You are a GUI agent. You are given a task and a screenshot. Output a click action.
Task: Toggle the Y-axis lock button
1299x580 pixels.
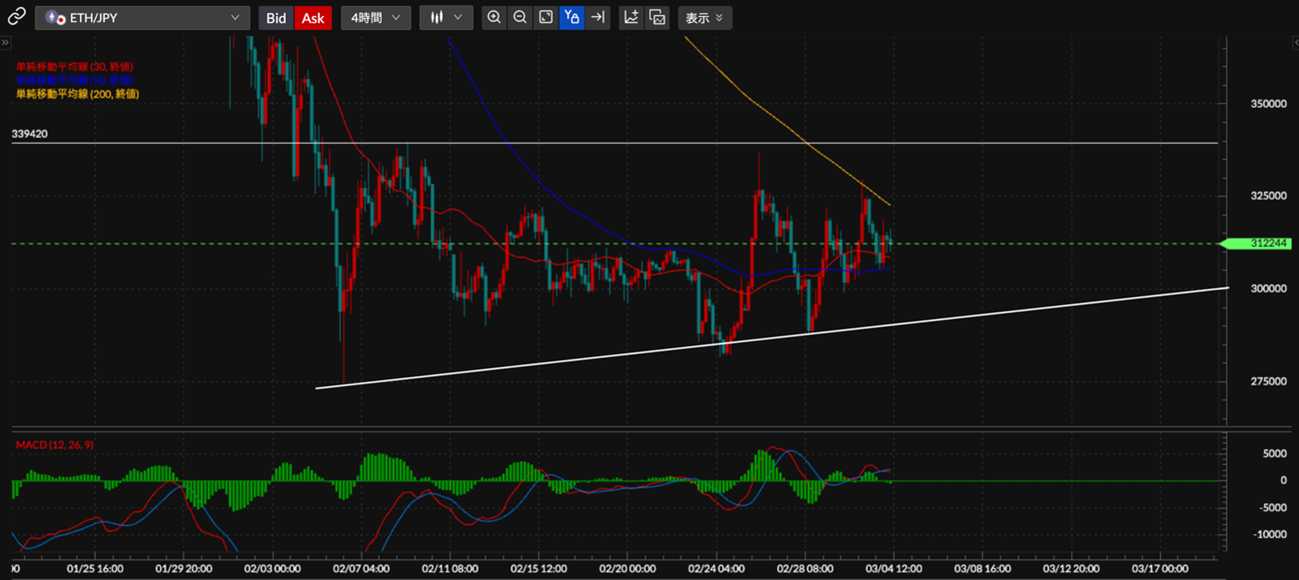pos(571,17)
